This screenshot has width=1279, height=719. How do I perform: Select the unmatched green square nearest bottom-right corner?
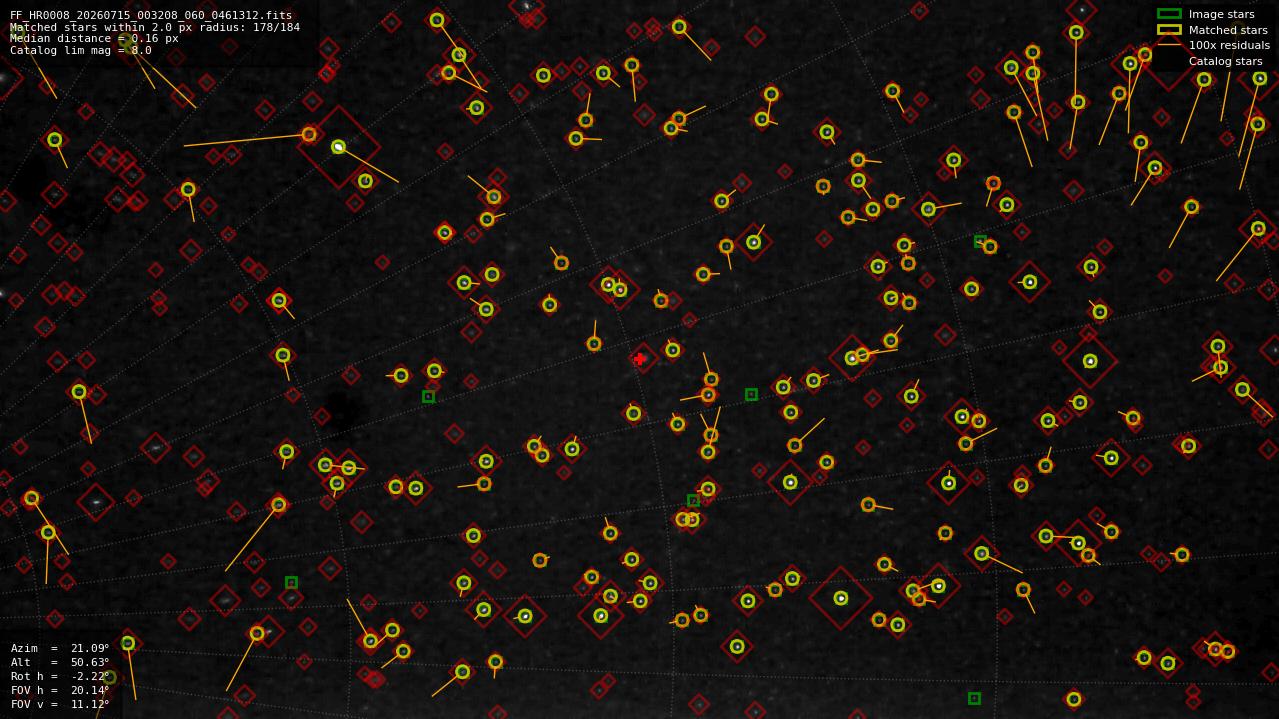(974, 698)
